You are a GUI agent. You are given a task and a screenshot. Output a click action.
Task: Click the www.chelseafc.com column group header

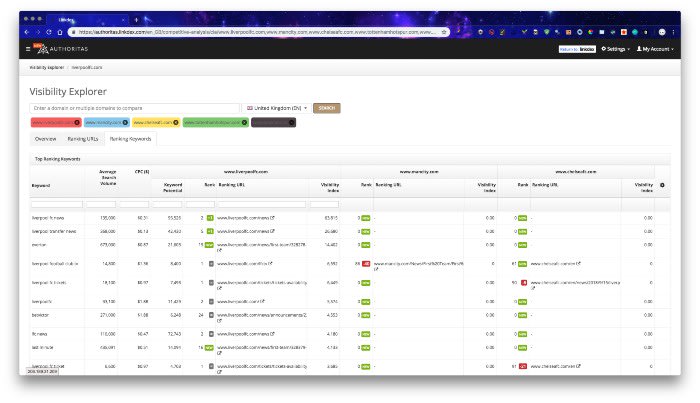click(x=576, y=172)
